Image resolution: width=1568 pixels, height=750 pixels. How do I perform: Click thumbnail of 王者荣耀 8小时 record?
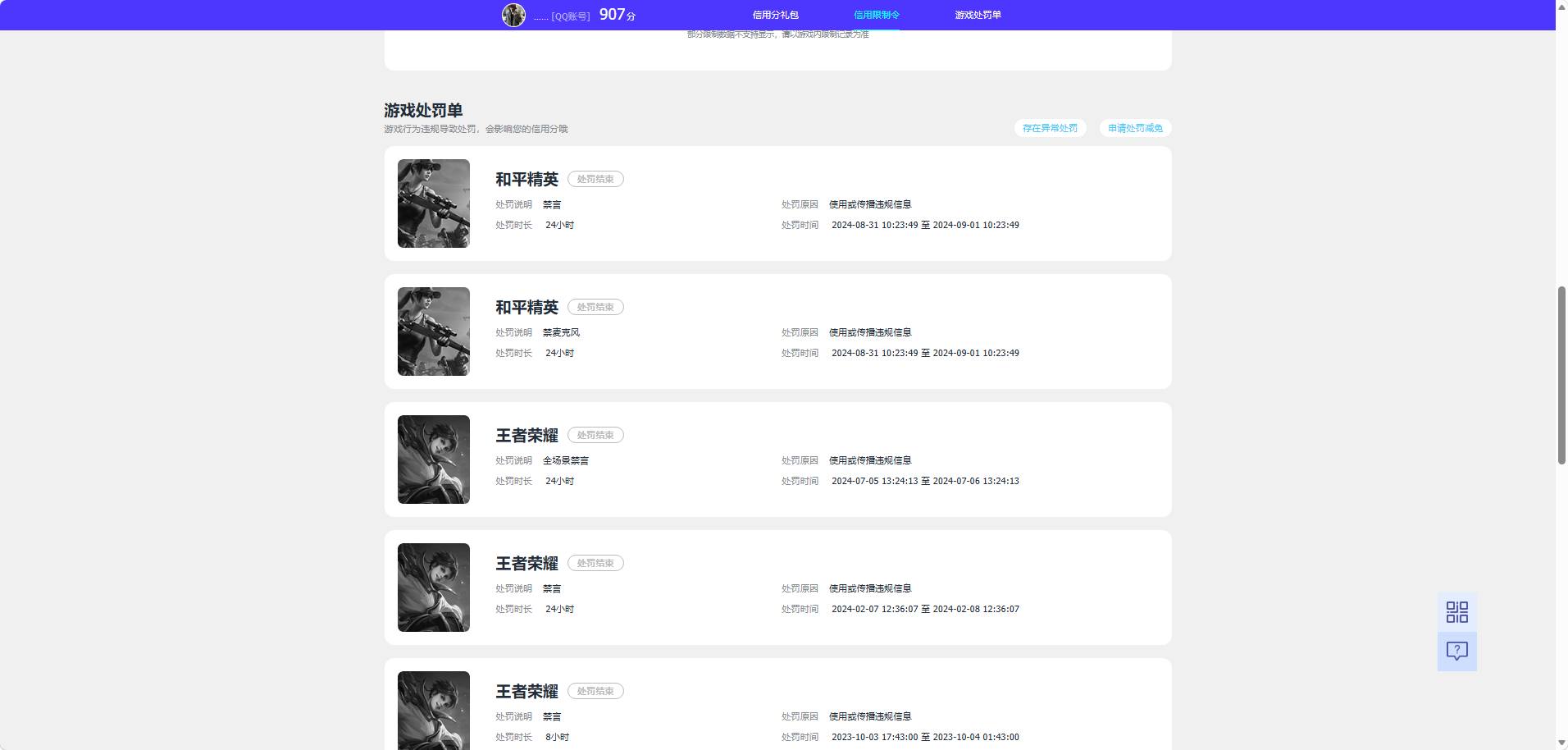(434, 711)
